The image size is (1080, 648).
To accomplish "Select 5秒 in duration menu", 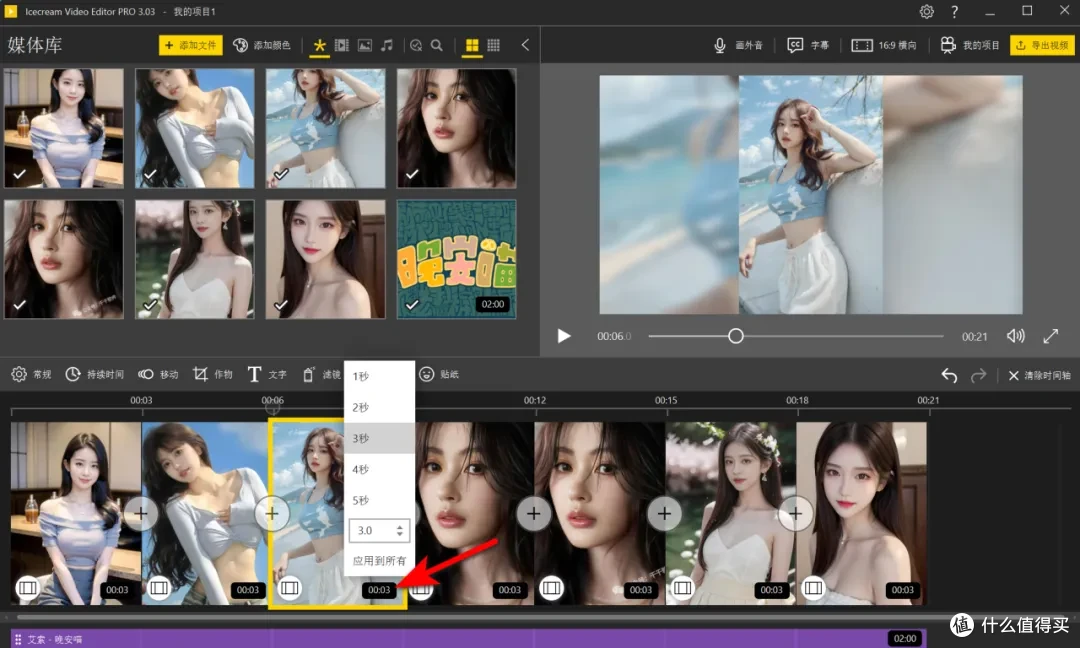I will [x=380, y=500].
